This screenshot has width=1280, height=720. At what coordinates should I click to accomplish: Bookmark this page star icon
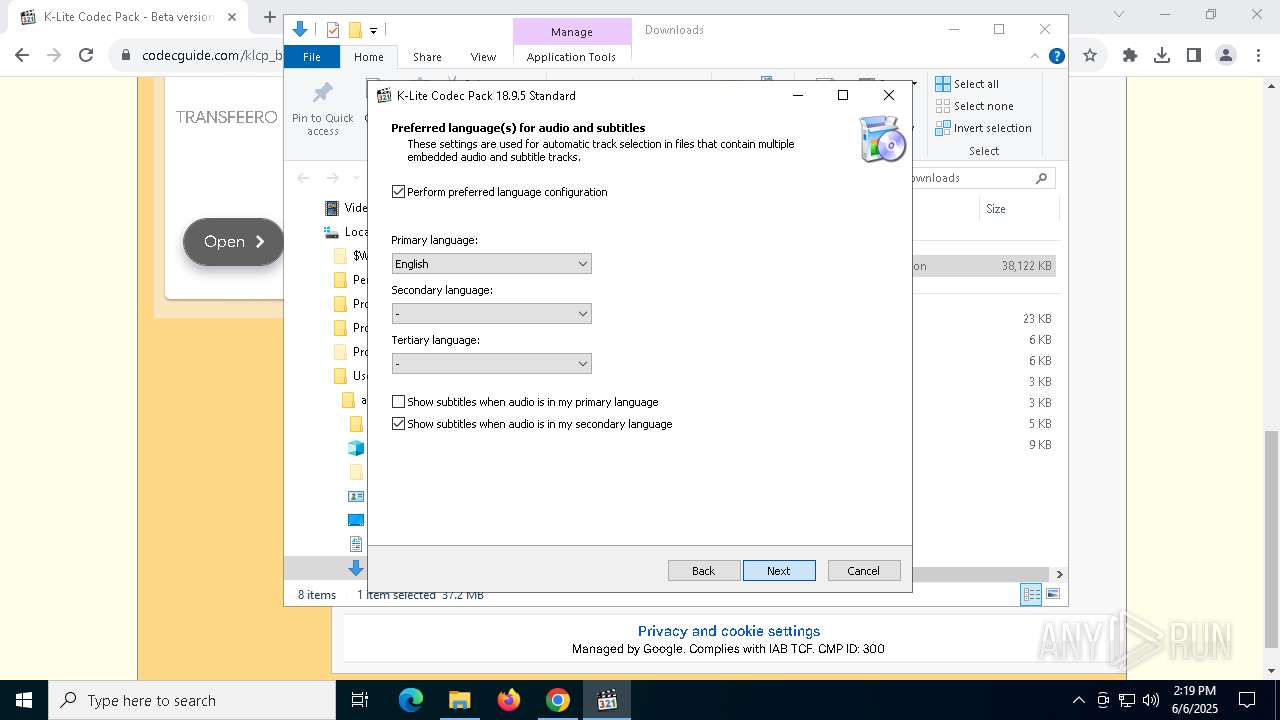[1090, 56]
